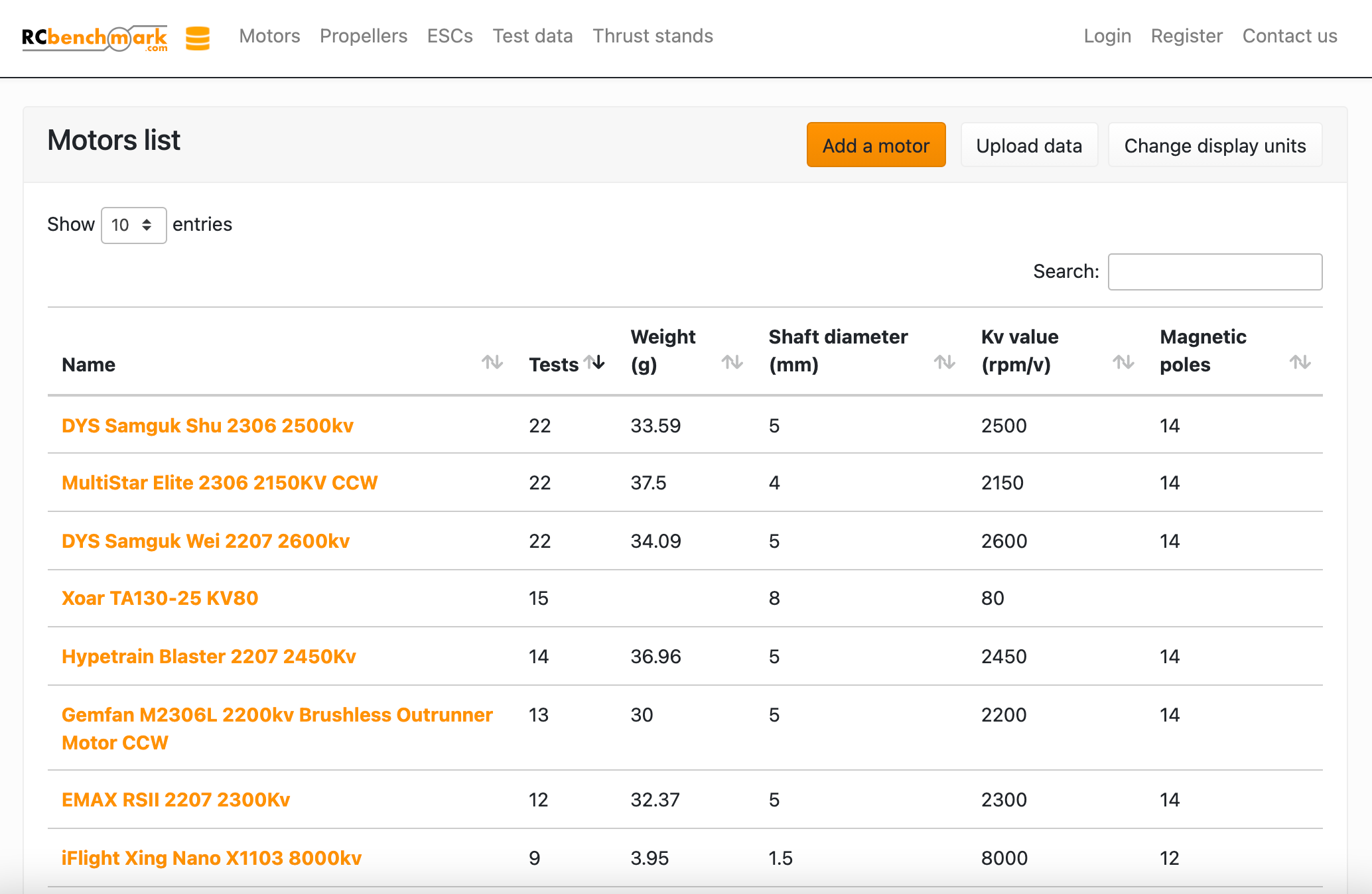This screenshot has height=894, width=1372.
Task: Click the Magnetic poles sort arrows
Action: click(1299, 363)
